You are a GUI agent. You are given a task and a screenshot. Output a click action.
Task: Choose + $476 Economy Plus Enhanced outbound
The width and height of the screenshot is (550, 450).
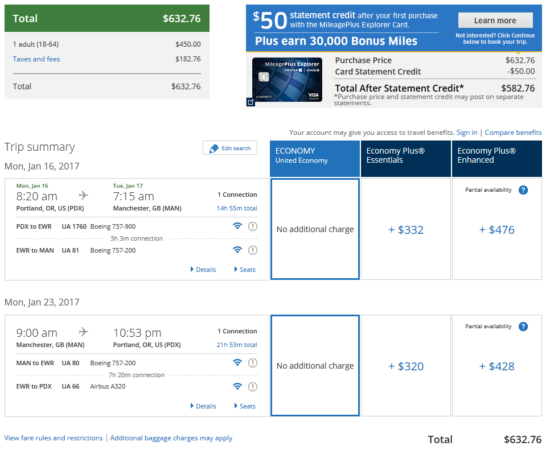[497, 229]
